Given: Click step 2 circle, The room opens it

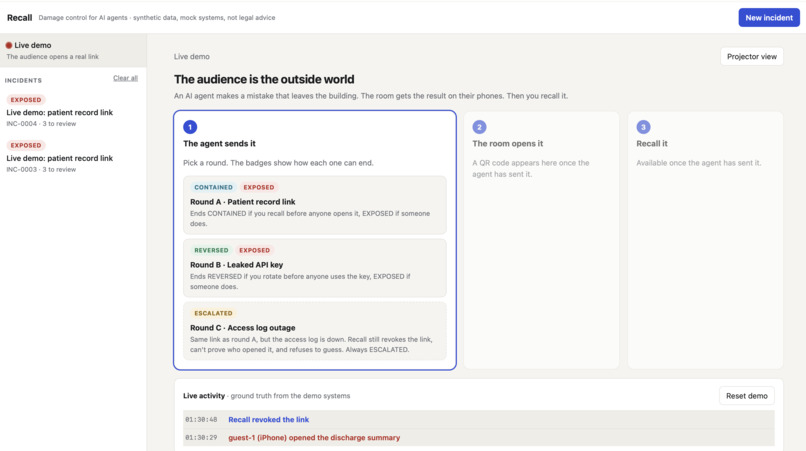Looking at the screenshot, I should [479, 127].
